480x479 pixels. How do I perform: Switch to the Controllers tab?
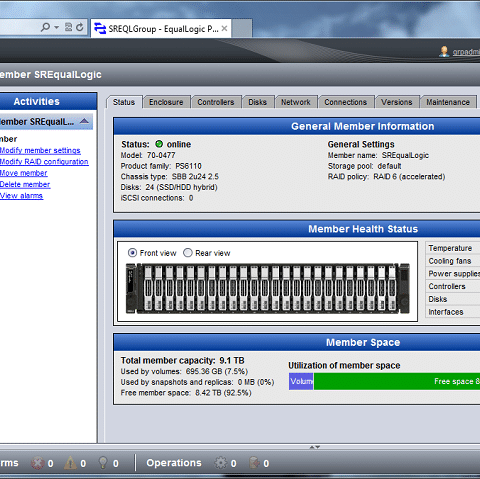(x=216, y=102)
